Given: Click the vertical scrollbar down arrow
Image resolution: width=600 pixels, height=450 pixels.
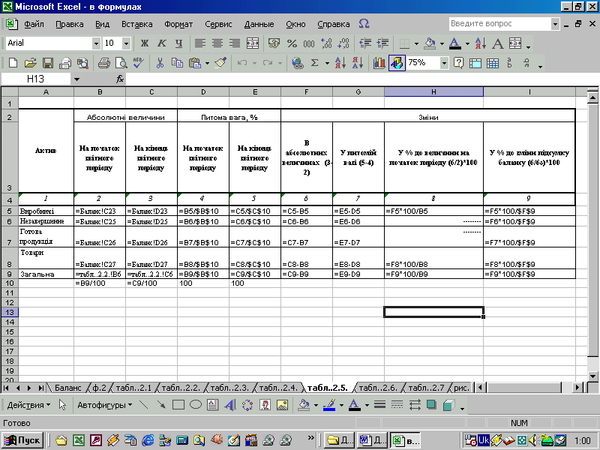Looking at the screenshot, I should pyautogui.click(x=593, y=375).
